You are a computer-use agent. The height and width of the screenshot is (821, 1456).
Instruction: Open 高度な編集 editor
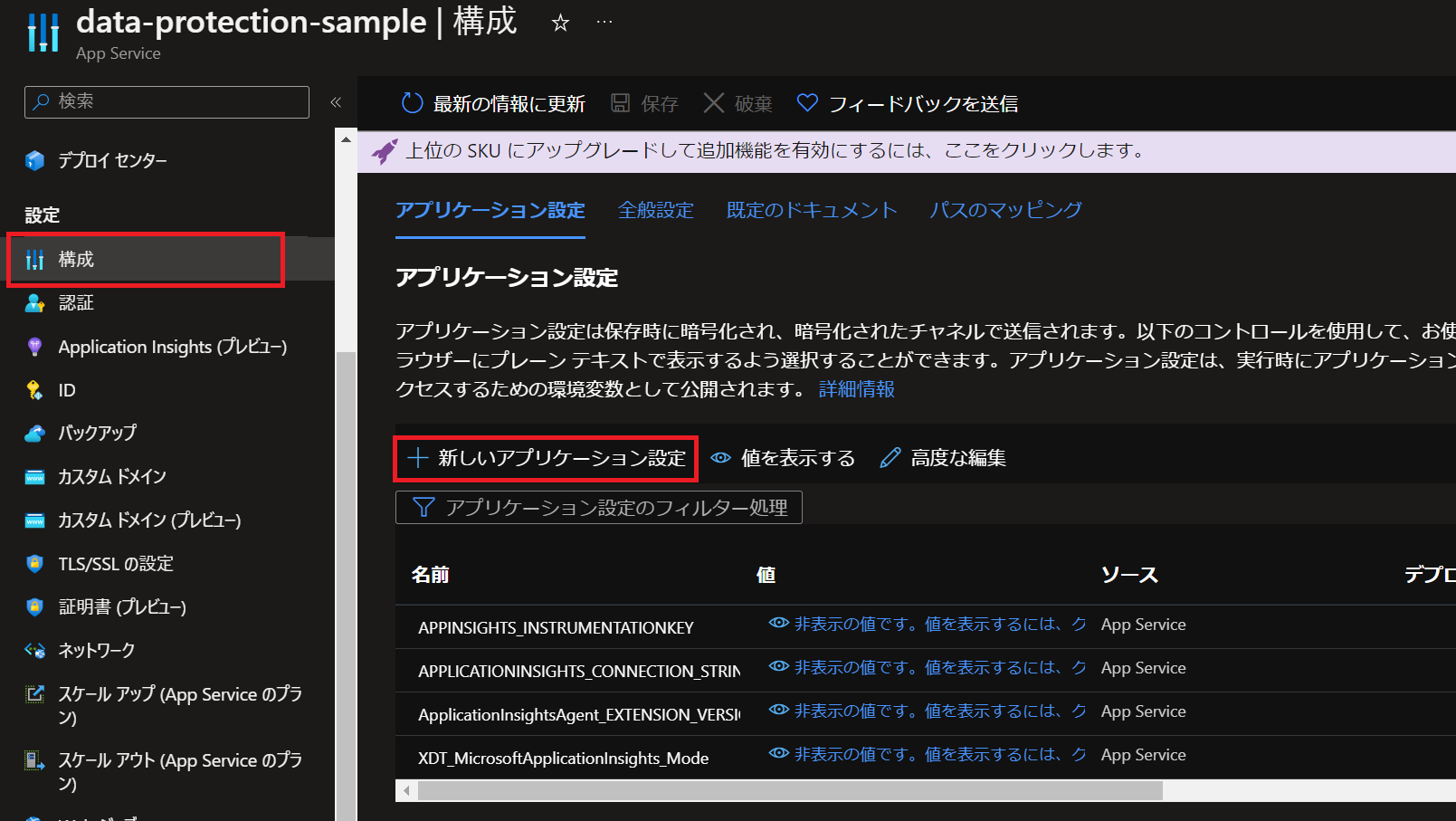943,458
